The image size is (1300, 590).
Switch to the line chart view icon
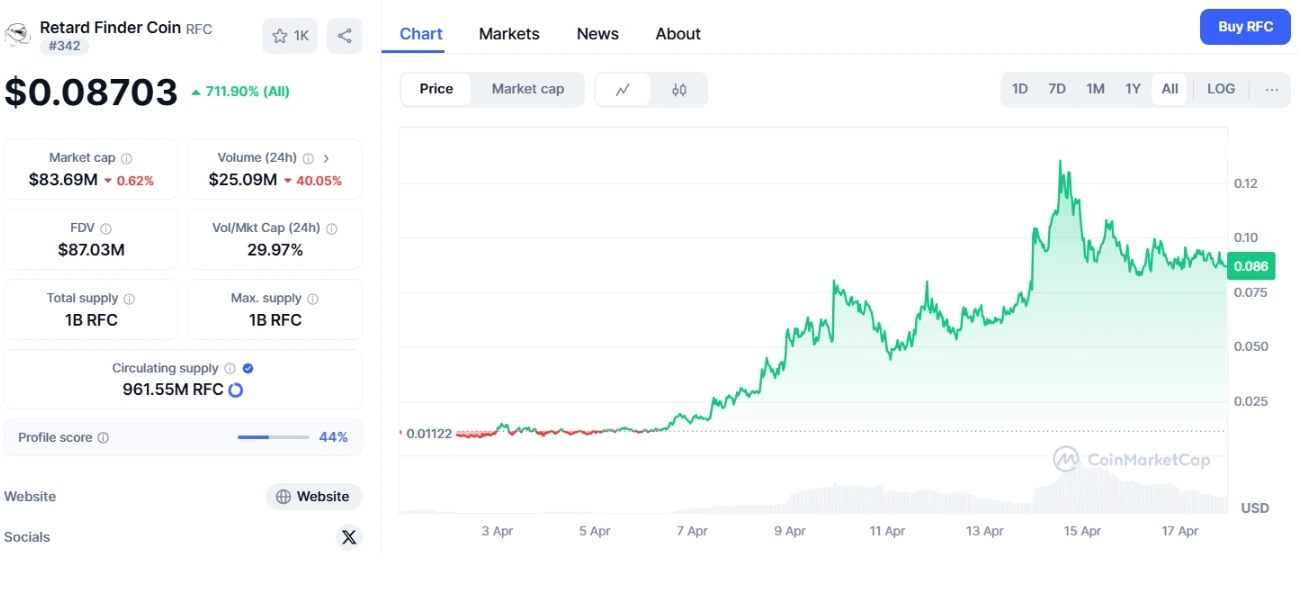click(x=623, y=89)
